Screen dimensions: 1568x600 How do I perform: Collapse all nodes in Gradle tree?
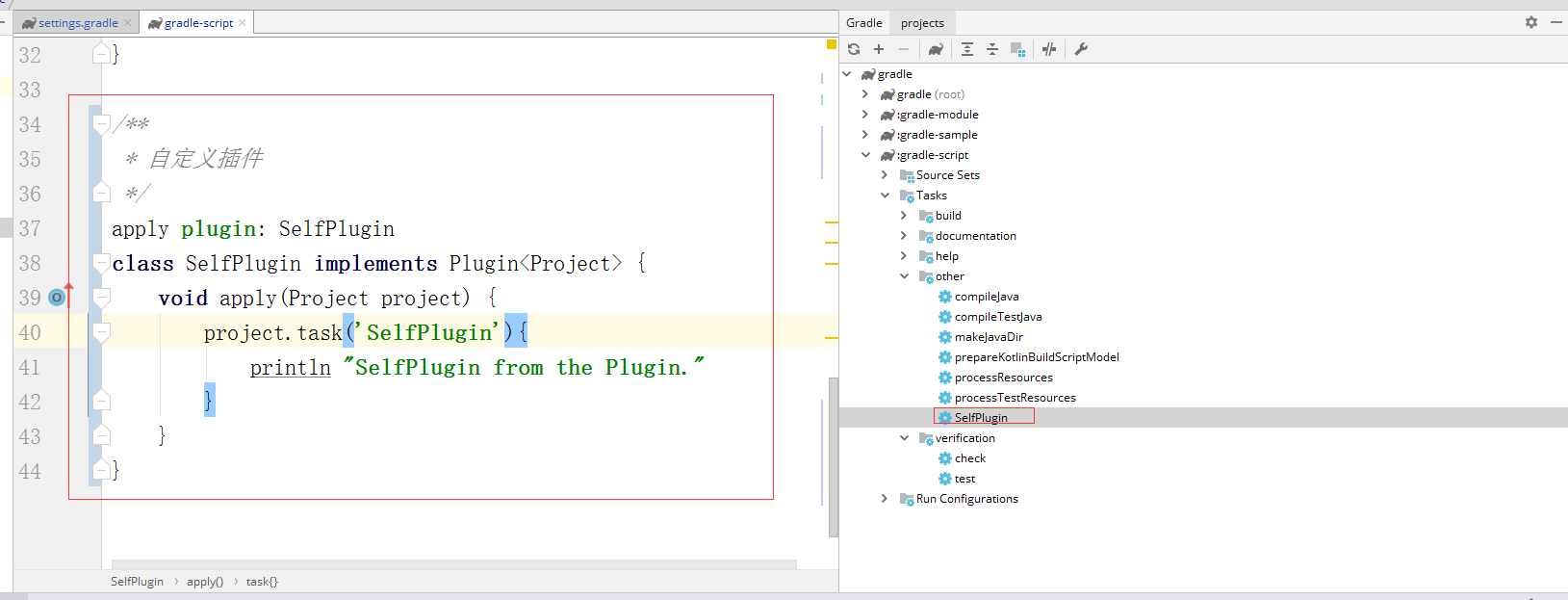coord(992,49)
